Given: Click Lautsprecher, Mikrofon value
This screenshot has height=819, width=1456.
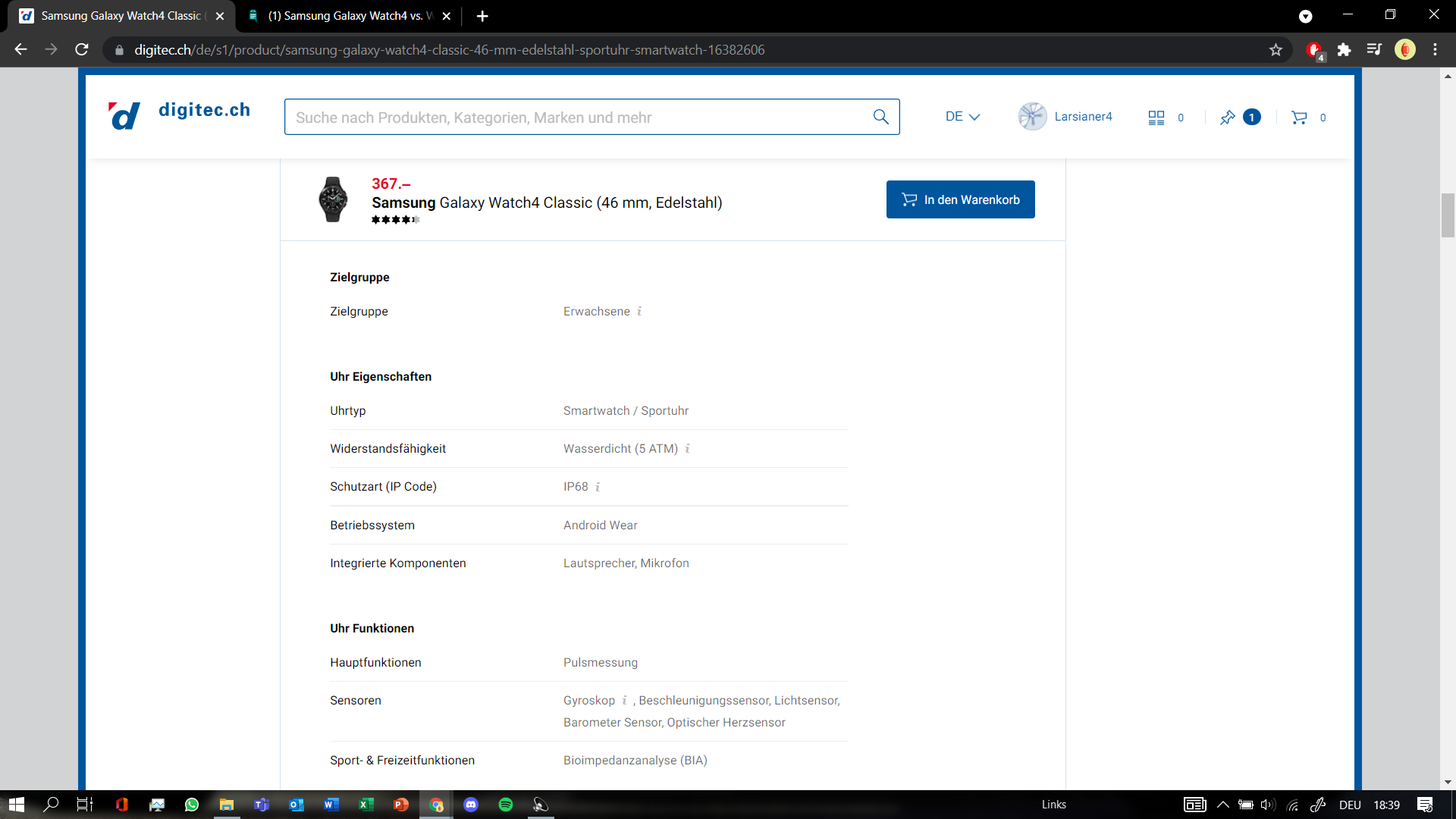Looking at the screenshot, I should (x=626, y=563).
